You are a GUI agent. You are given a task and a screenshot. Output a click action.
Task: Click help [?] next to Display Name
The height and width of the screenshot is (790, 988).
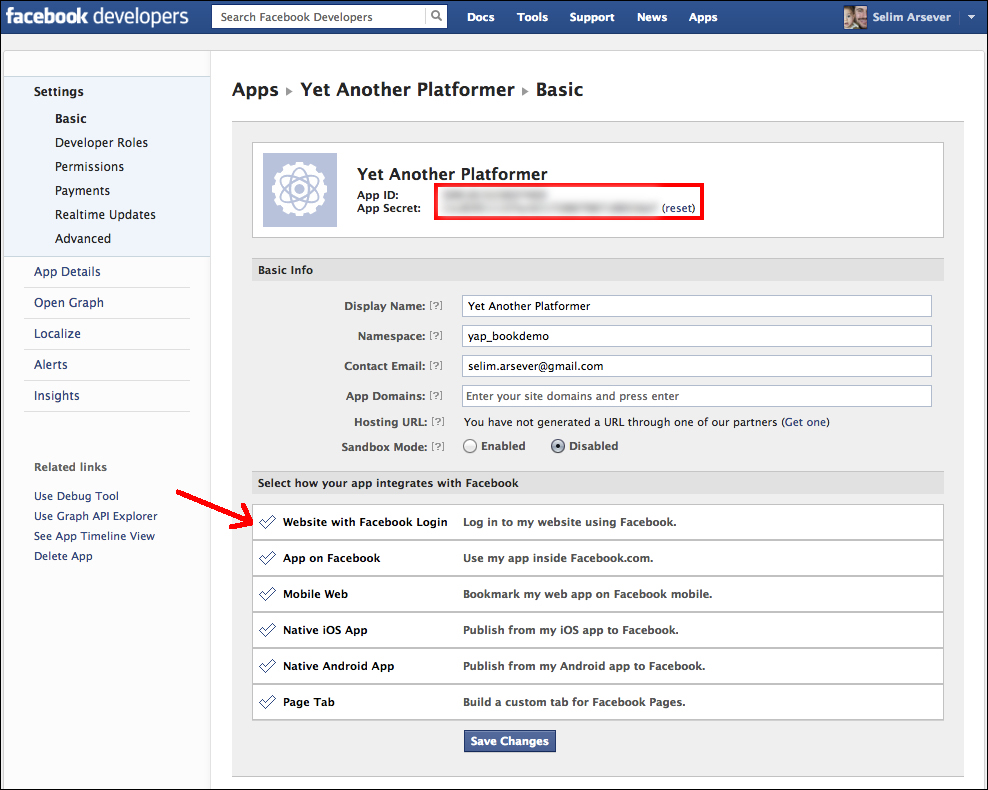coord(436,306)
